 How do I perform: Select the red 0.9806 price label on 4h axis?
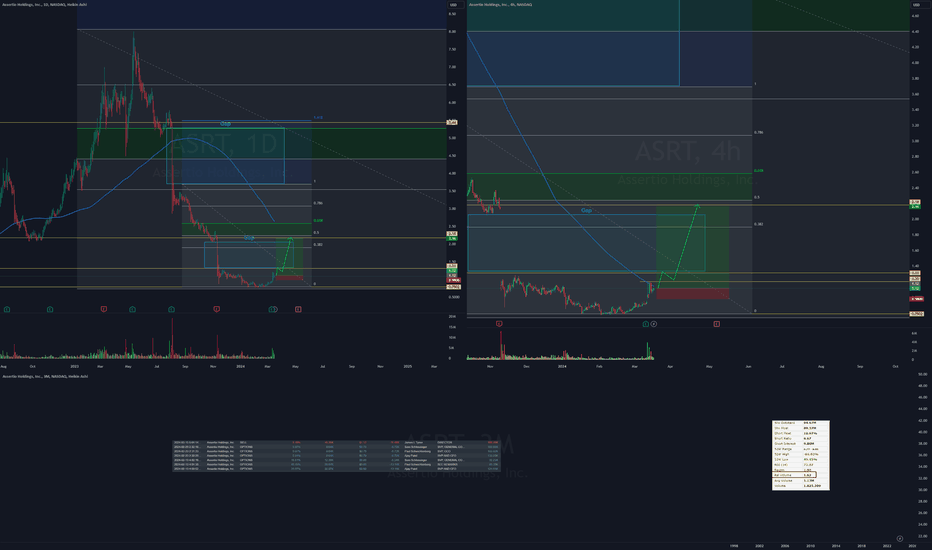click(917, 299)
